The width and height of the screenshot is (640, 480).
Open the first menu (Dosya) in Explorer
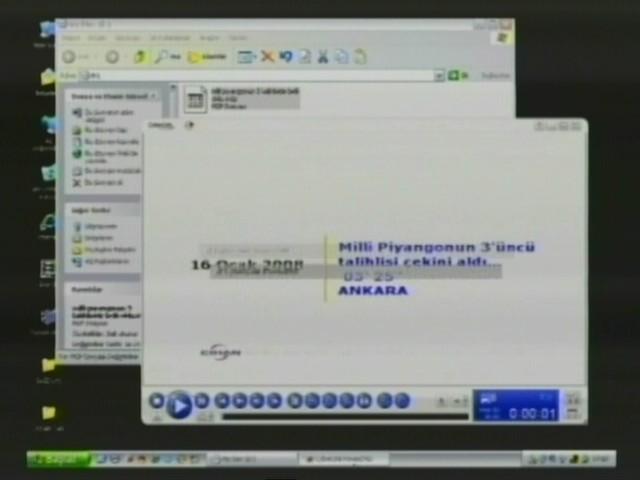(71, 38)
